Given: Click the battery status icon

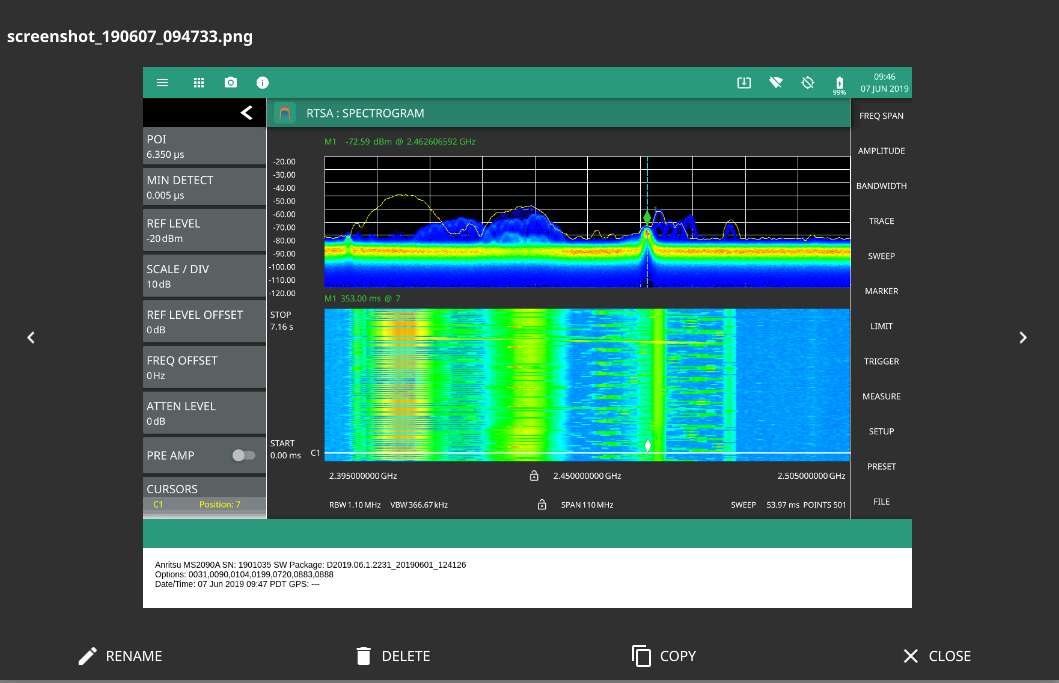Looking at the screenshot, I should (839, 84).
